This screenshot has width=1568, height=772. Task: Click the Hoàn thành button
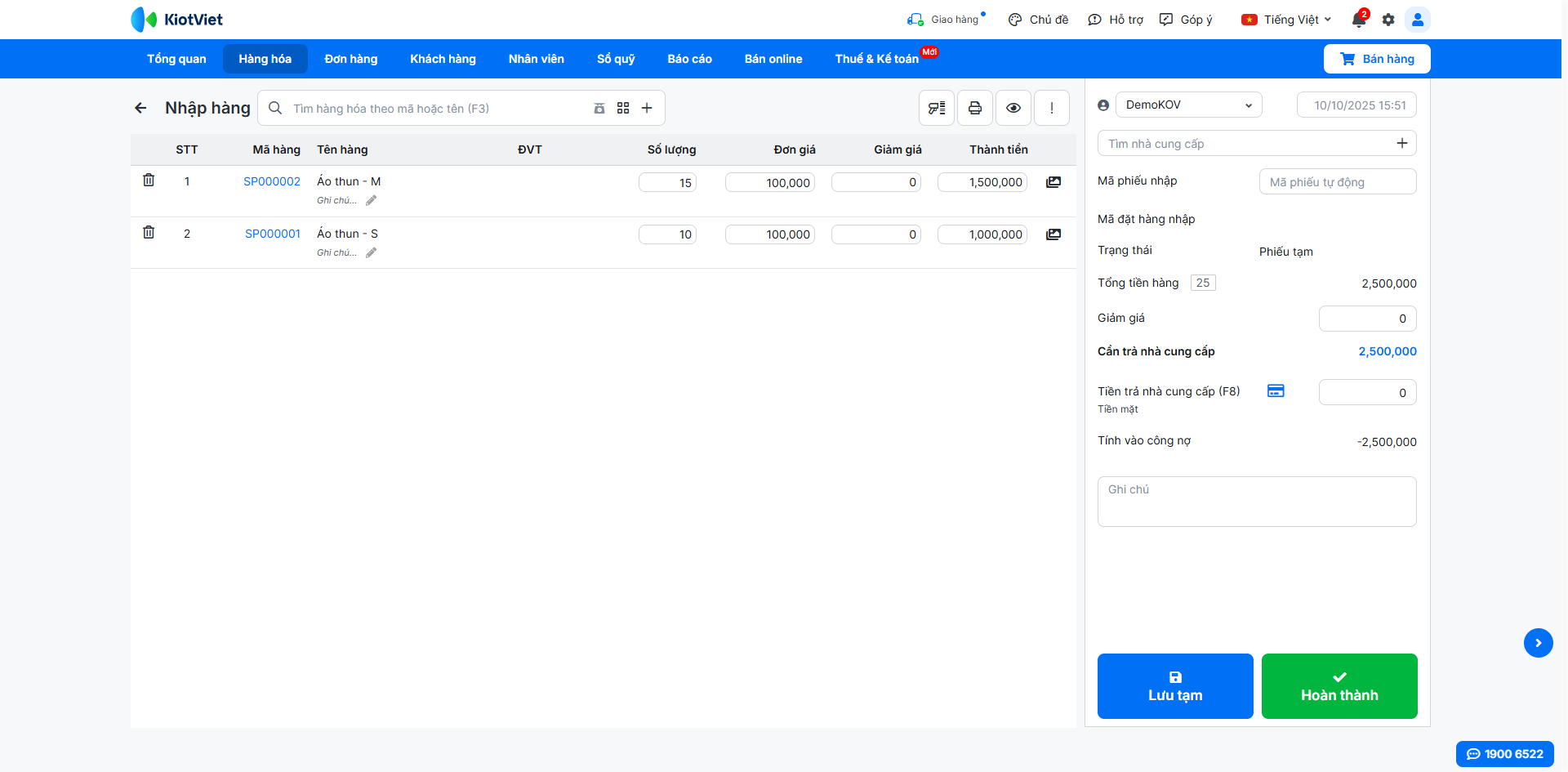tap(1339, 686)
